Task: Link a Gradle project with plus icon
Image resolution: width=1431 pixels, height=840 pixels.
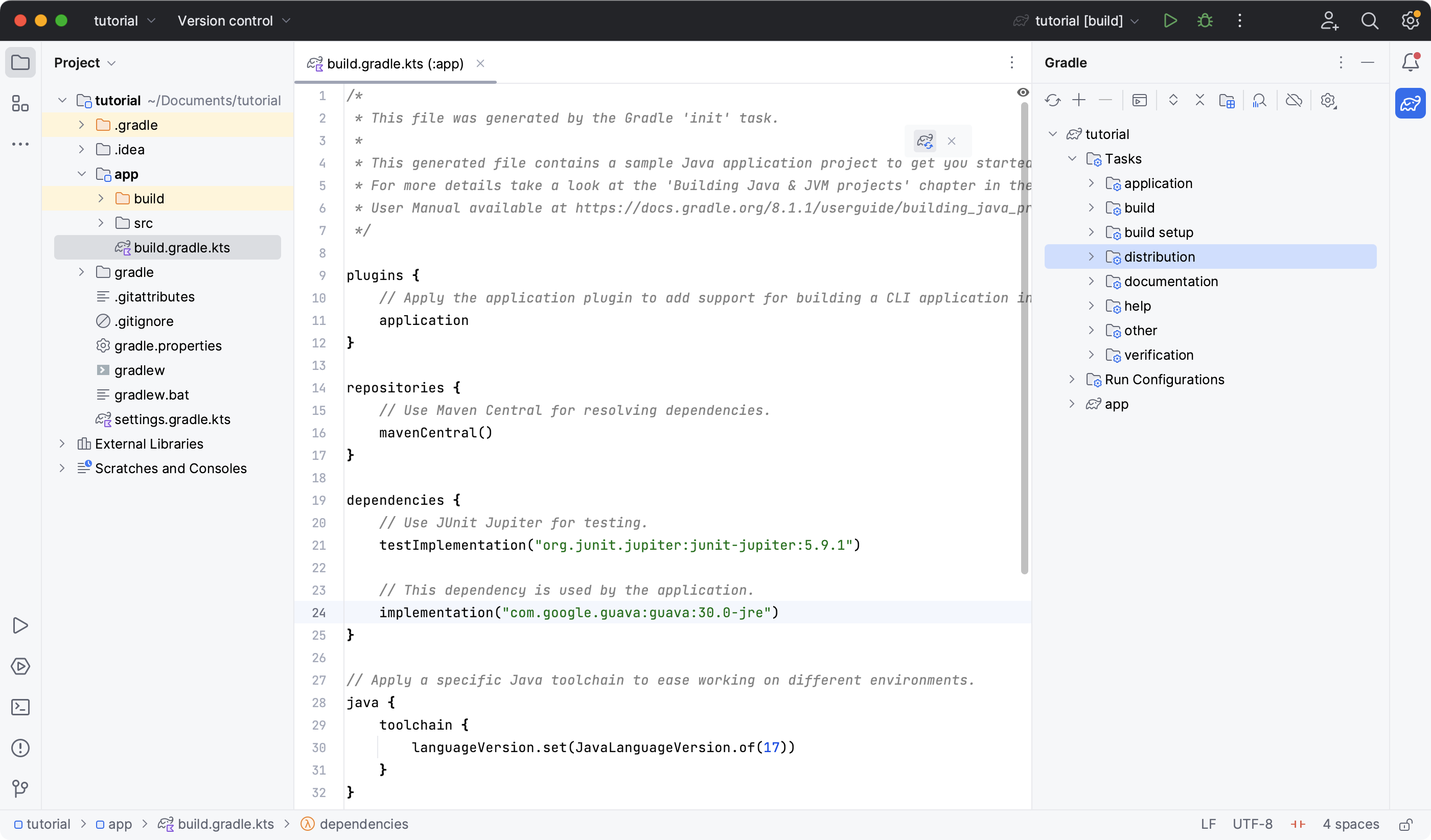Action: (1079, 101)
